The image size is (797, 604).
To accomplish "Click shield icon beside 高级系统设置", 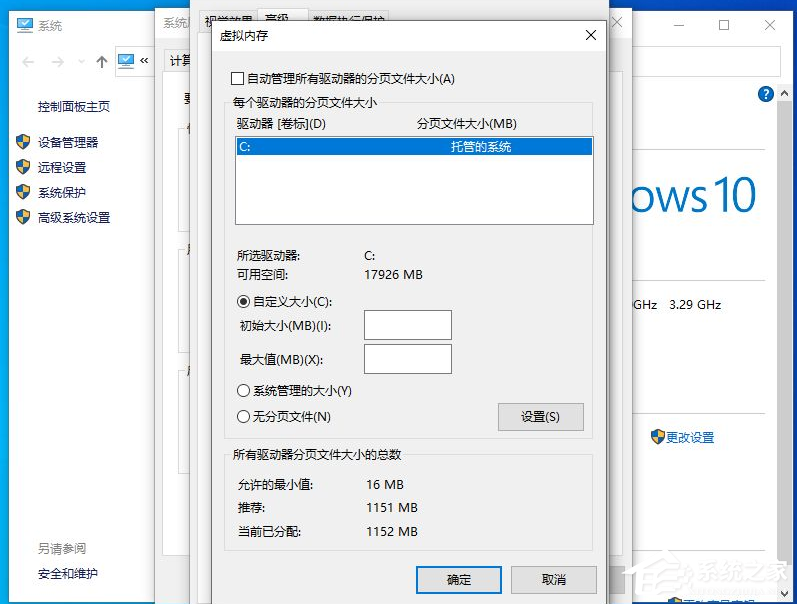I will point(23,217).
